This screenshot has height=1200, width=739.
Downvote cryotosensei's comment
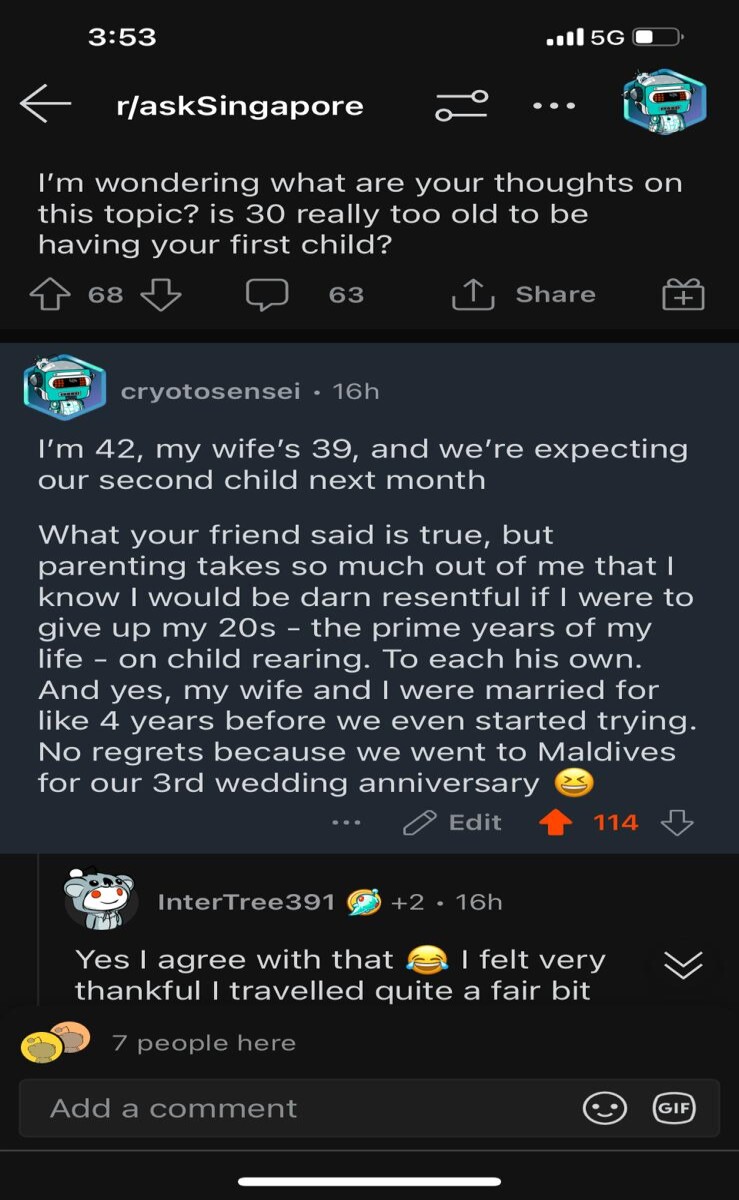point(678,822)
